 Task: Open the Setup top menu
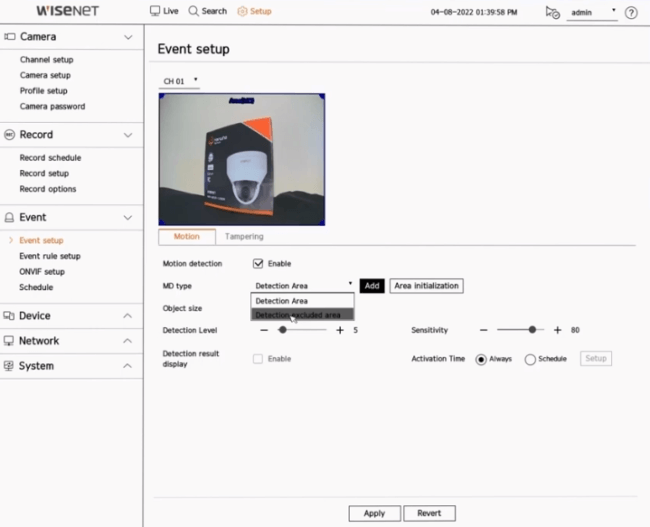tap(255, 11)
